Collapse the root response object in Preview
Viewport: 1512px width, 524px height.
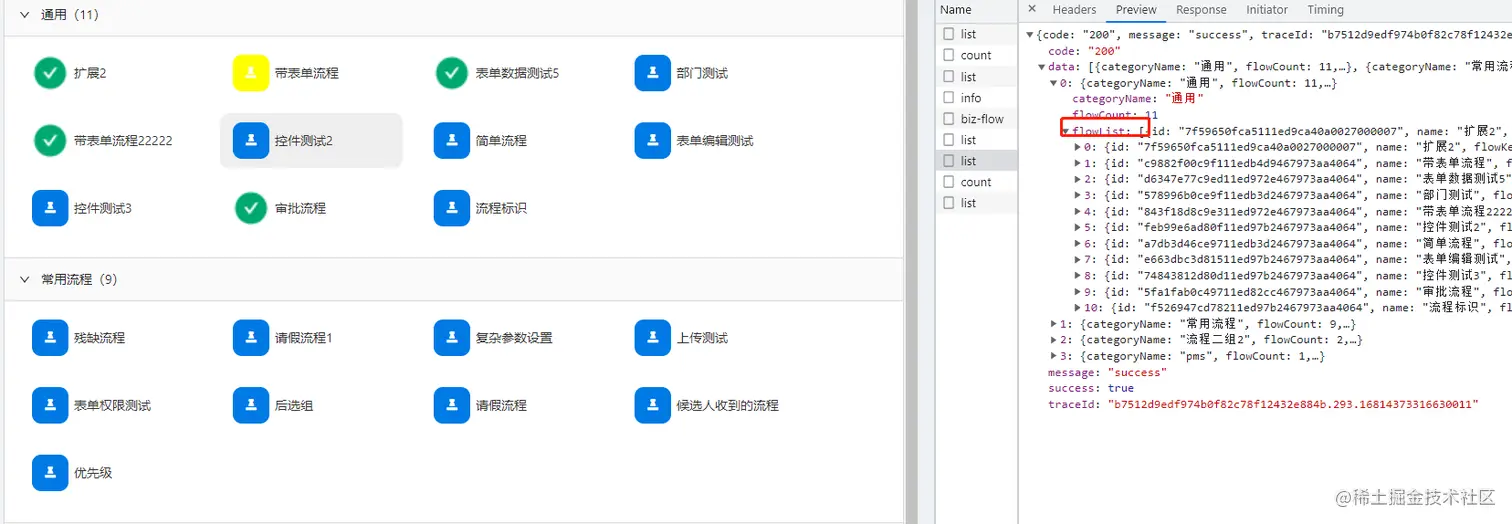[1031, 35]
